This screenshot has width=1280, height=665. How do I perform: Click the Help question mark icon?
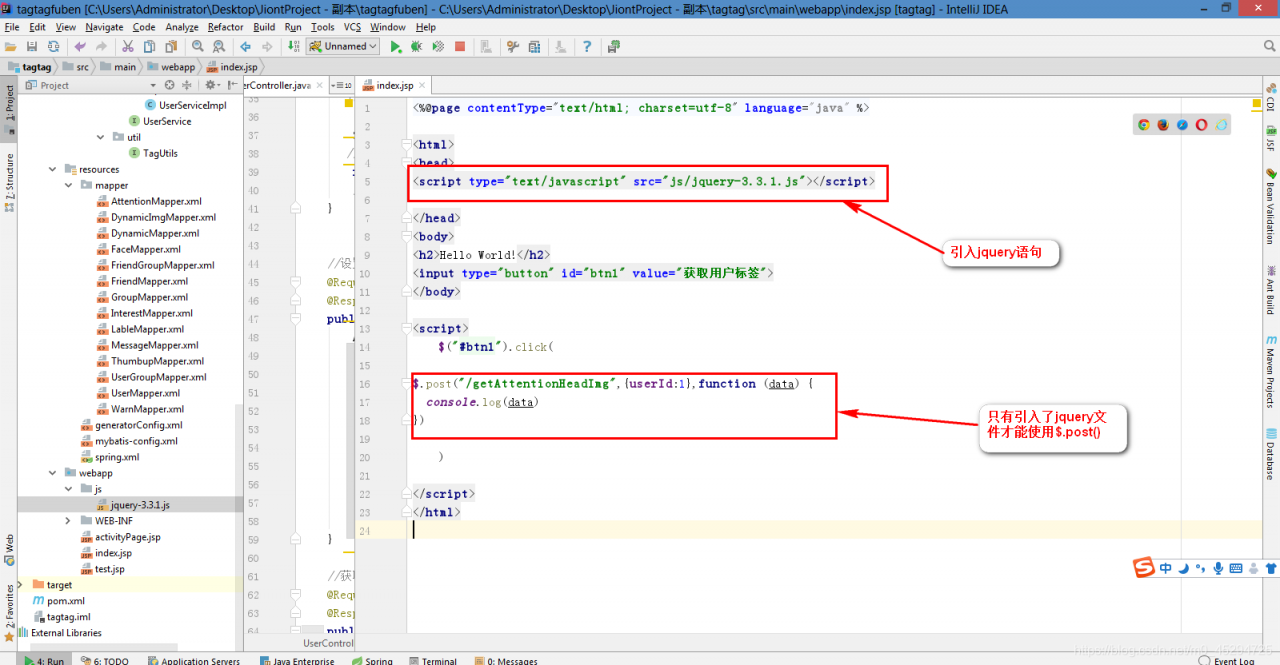coord(587,46)
